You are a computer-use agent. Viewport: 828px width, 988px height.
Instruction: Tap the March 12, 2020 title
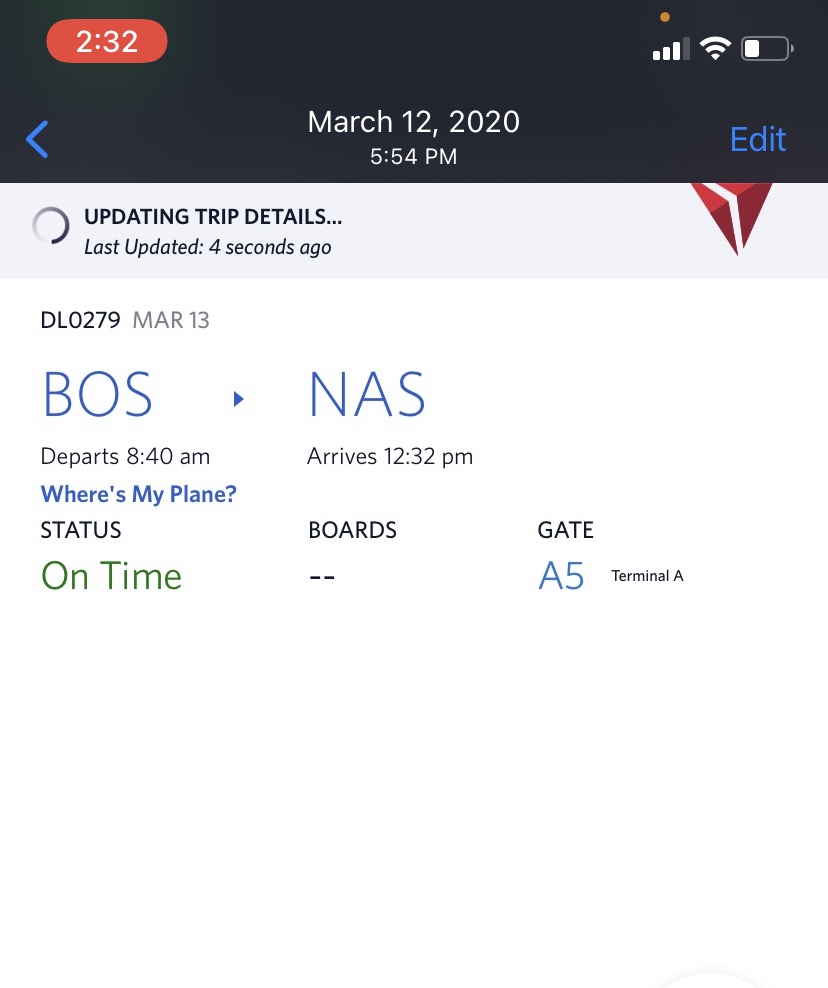414,122
